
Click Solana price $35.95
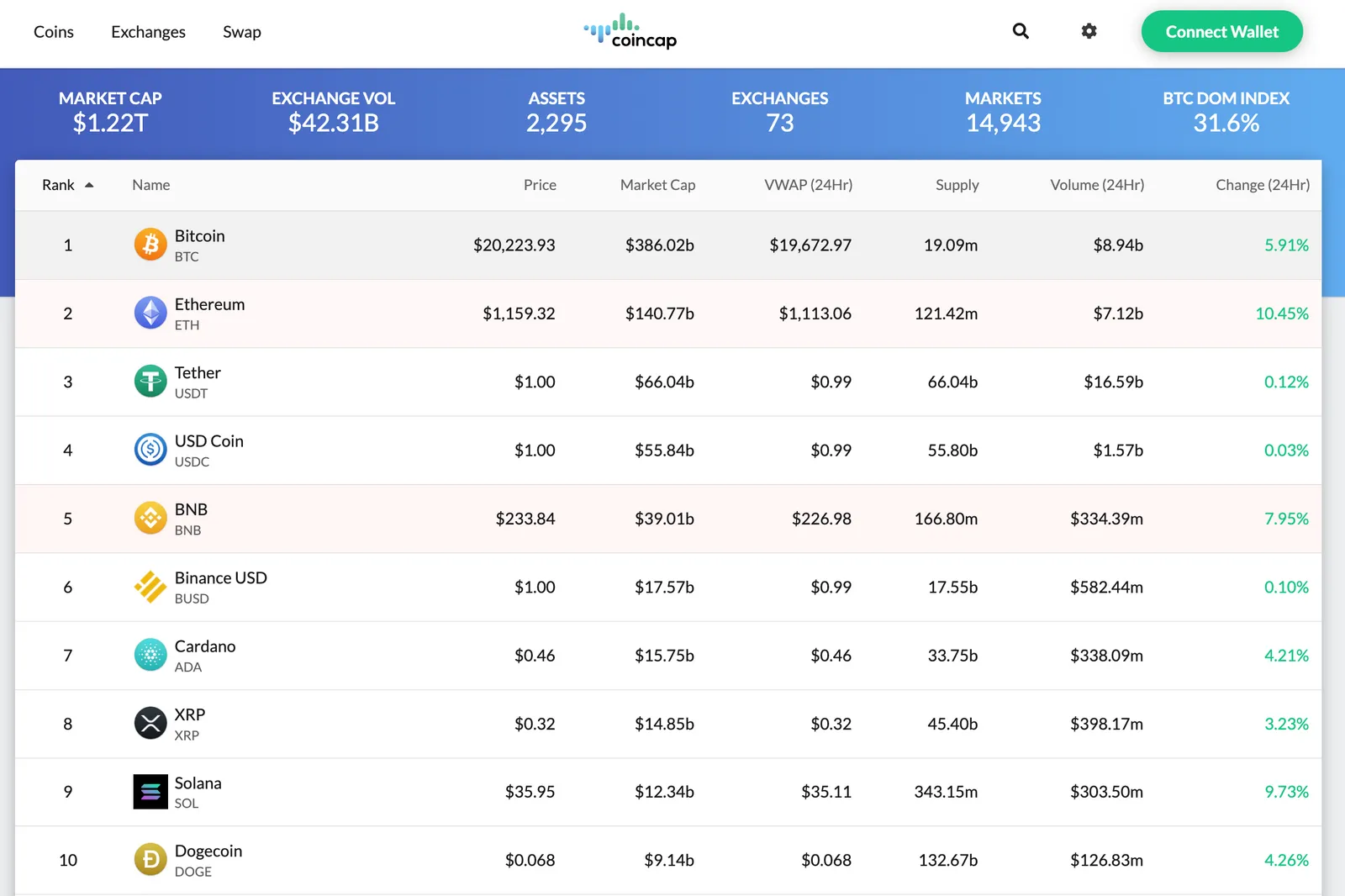pos(530,792)
